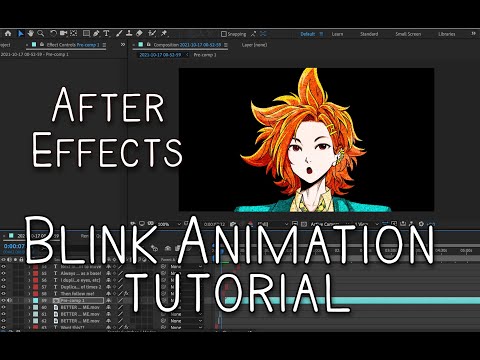Mute audio of the Pre-comp 1 layer

click(9, 300)
